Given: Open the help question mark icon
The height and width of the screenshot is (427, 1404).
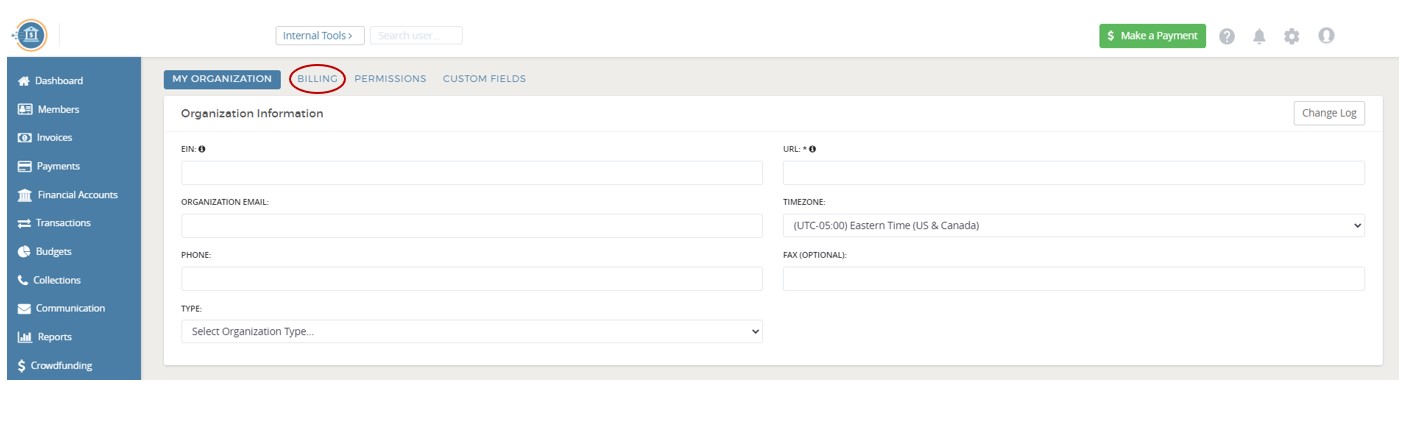Looking at the screenshot, I should coord(1227,36).
